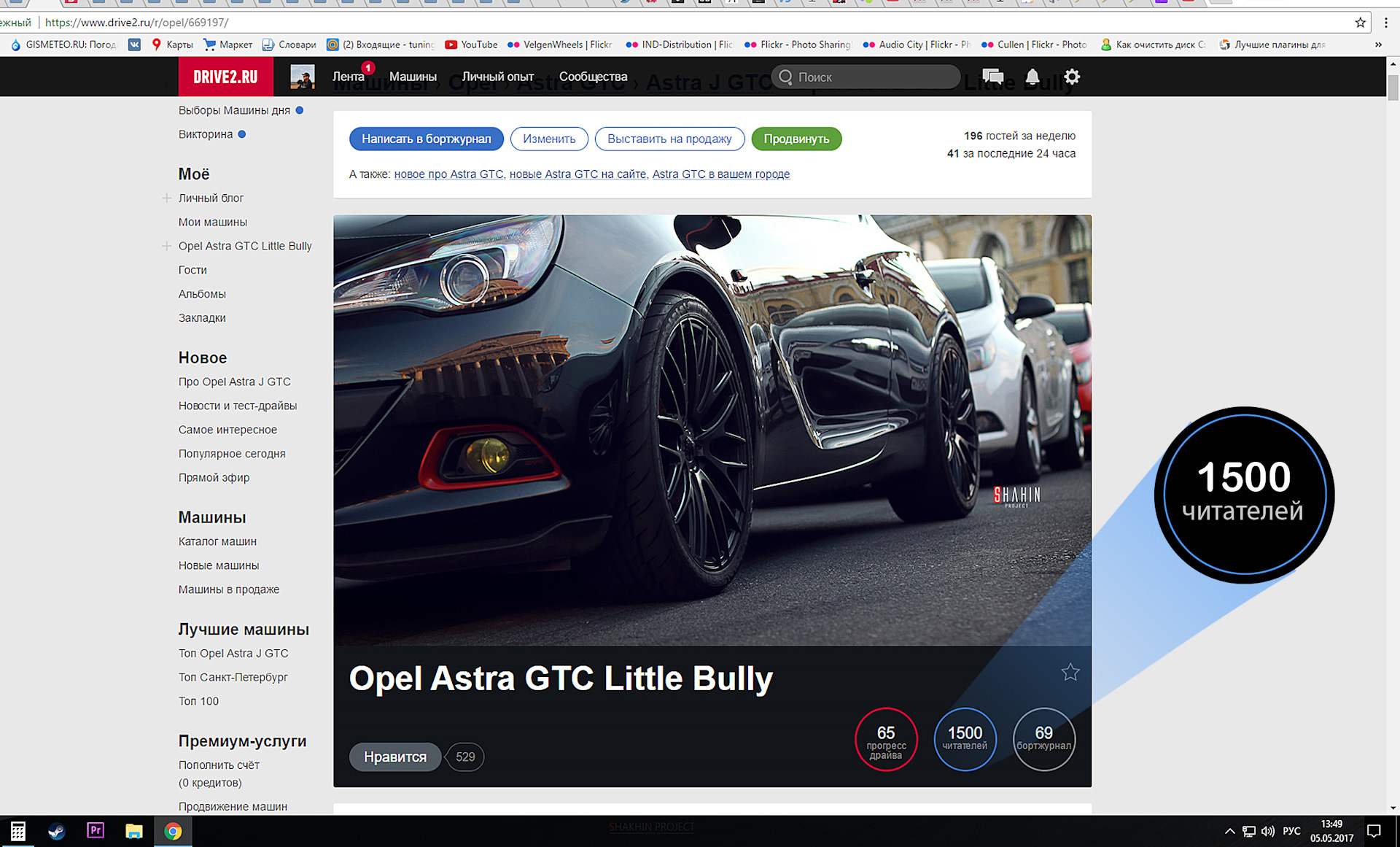This screenshot has height=847, width=1400.
Task: Open the Windows action center icon
Action: point(1374,831)
